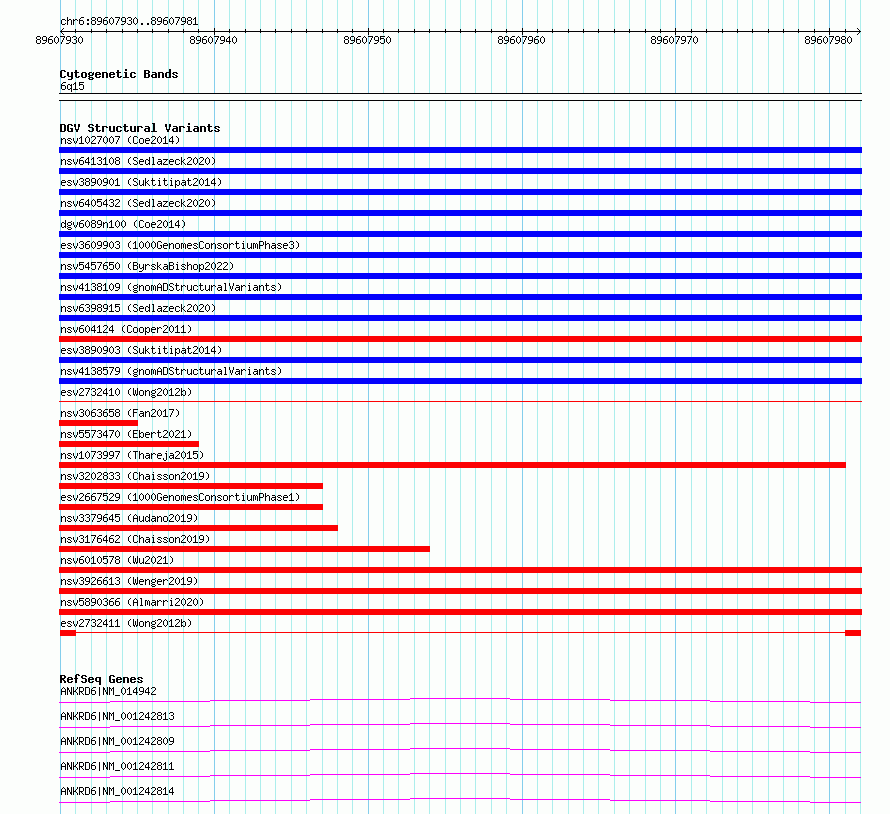Viewport: 890px width, 814px height.
Task: Open transcript ANKRD6|NM_001242813
Action: click(x=117, y=716)
